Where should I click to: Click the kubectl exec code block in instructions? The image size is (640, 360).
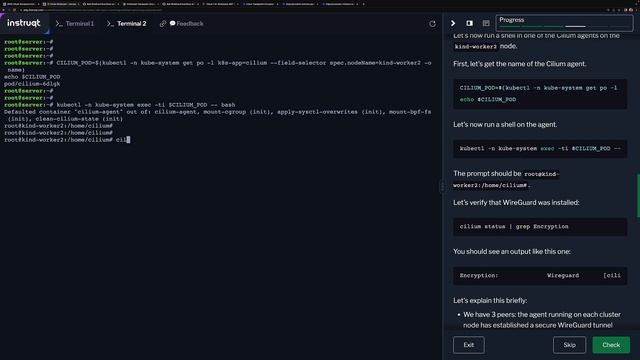coord(540,149)
